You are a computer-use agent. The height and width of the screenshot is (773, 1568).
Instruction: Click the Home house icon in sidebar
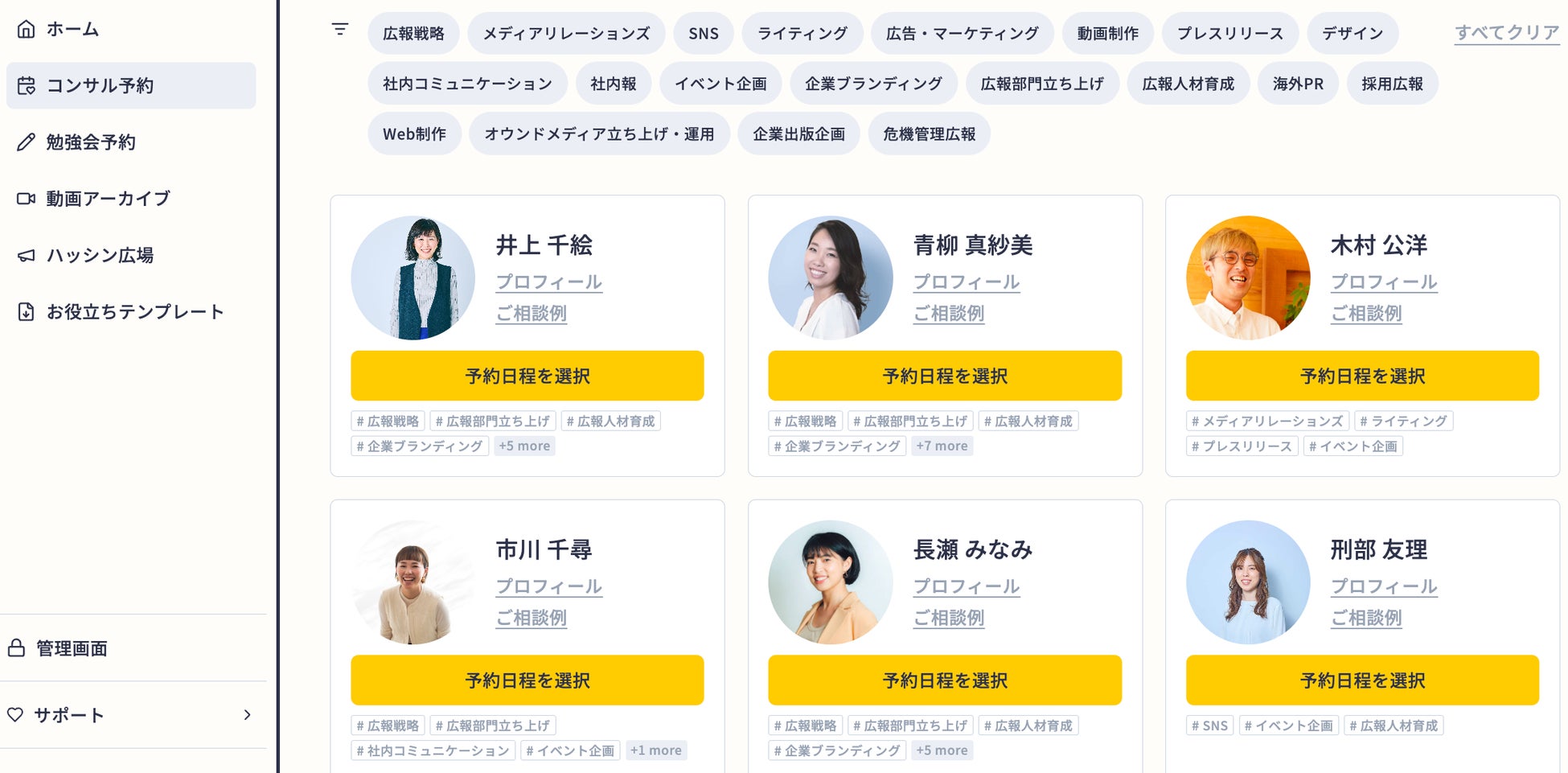(x=26, y=30)
